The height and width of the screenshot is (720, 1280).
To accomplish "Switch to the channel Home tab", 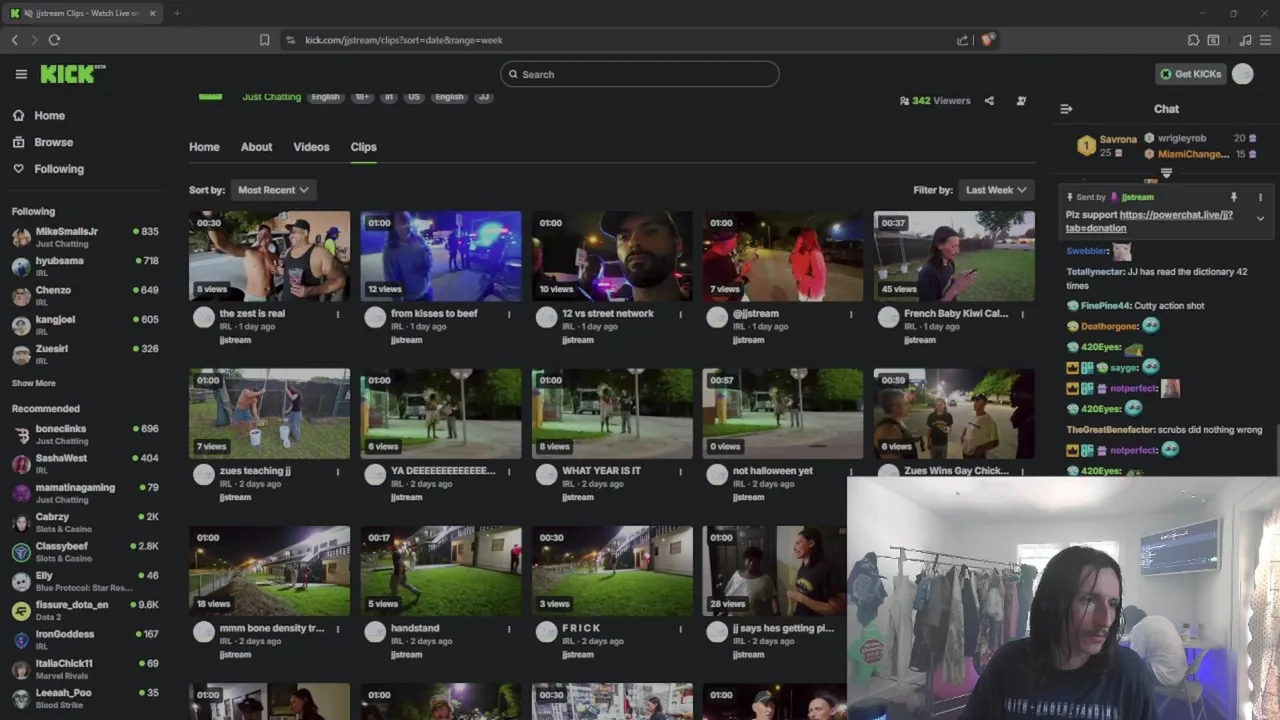I will click(x=204, y=147).
